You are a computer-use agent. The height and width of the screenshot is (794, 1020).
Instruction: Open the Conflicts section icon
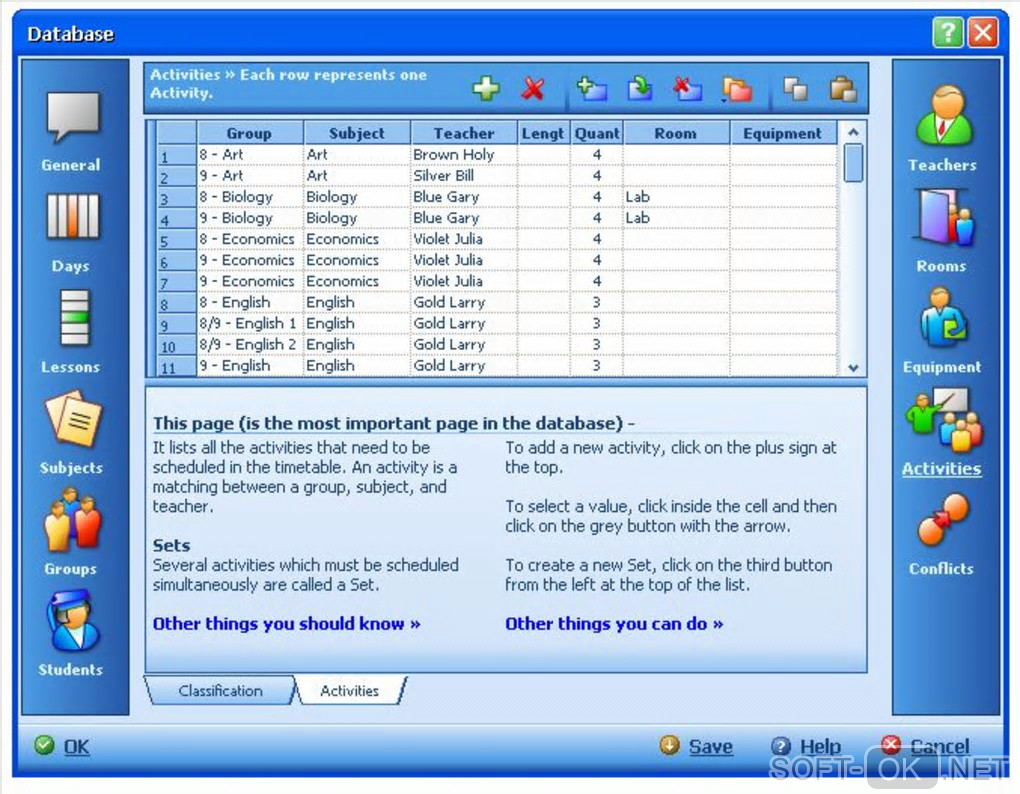point(943,520)
